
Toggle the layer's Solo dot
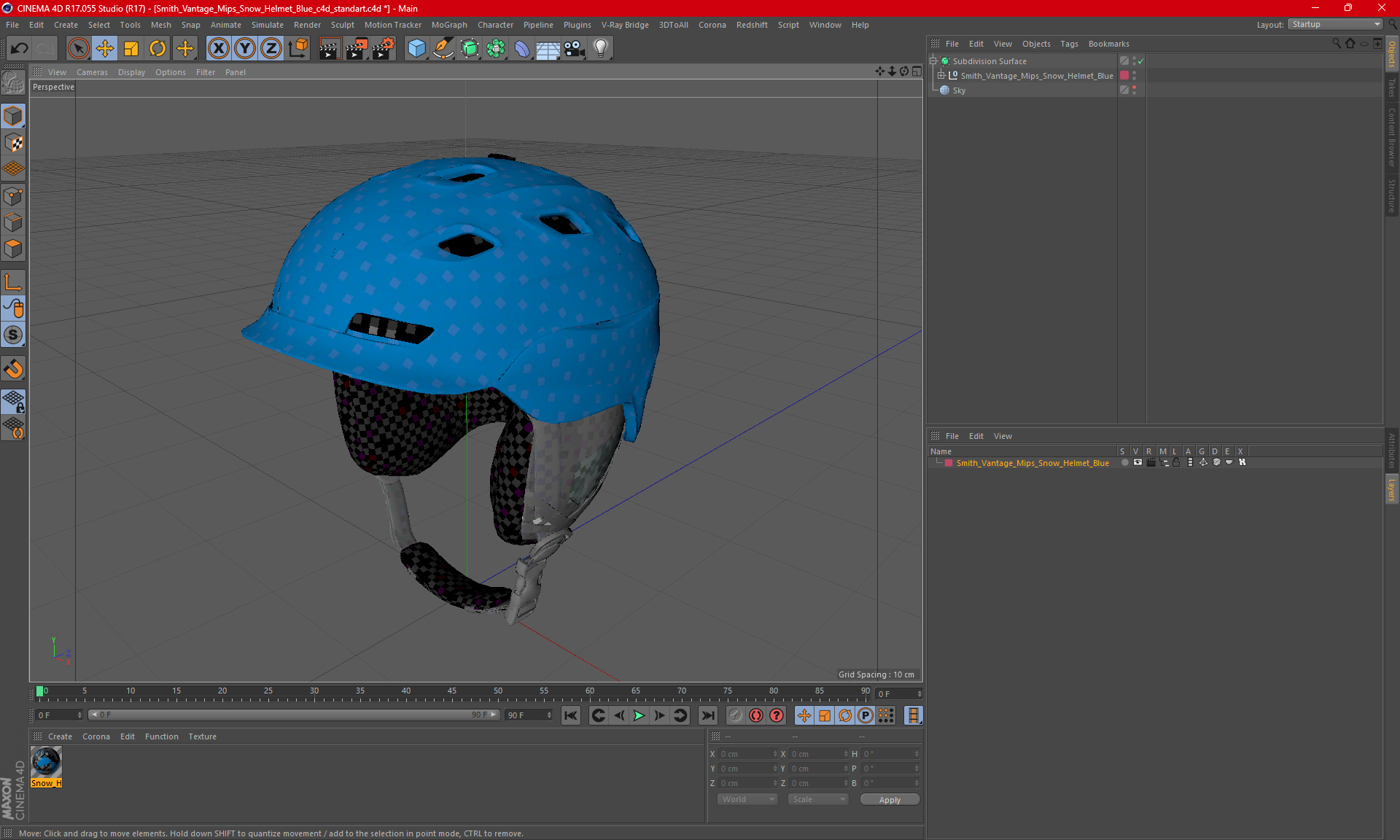(x=1124, y=462)
